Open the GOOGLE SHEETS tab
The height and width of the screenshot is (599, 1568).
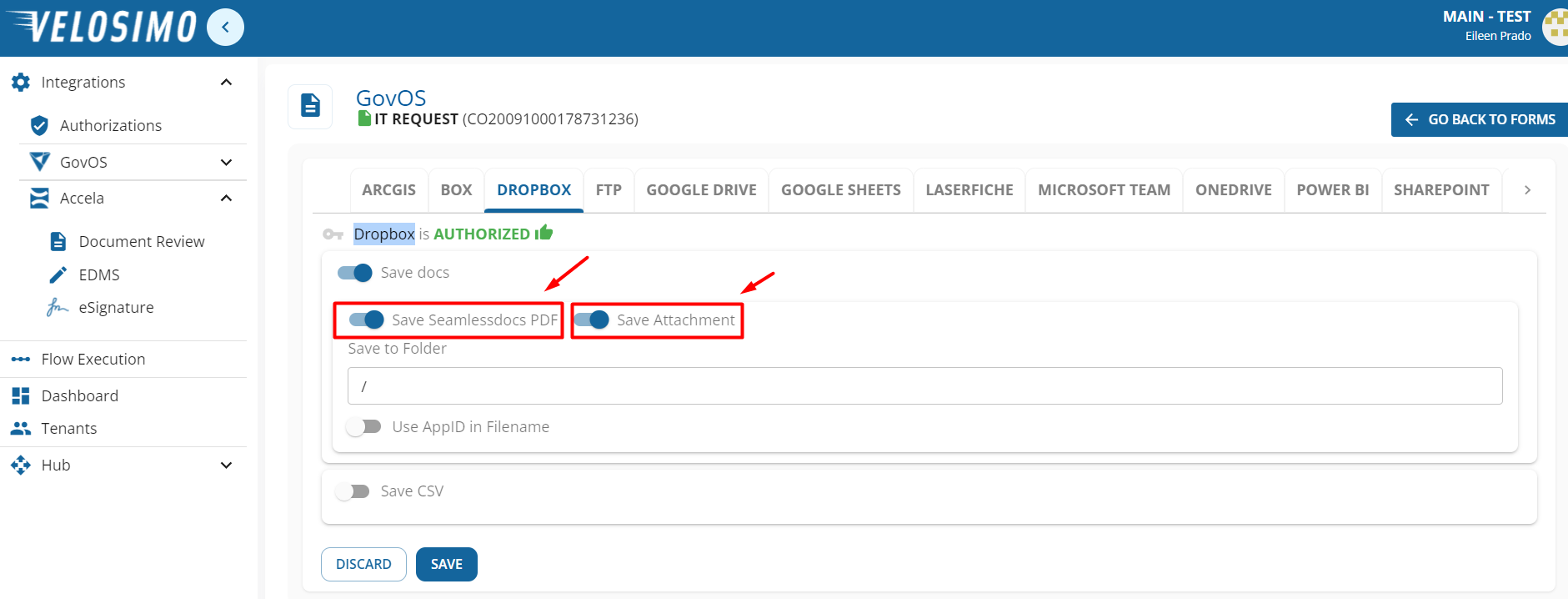click(x=841, y=189)
